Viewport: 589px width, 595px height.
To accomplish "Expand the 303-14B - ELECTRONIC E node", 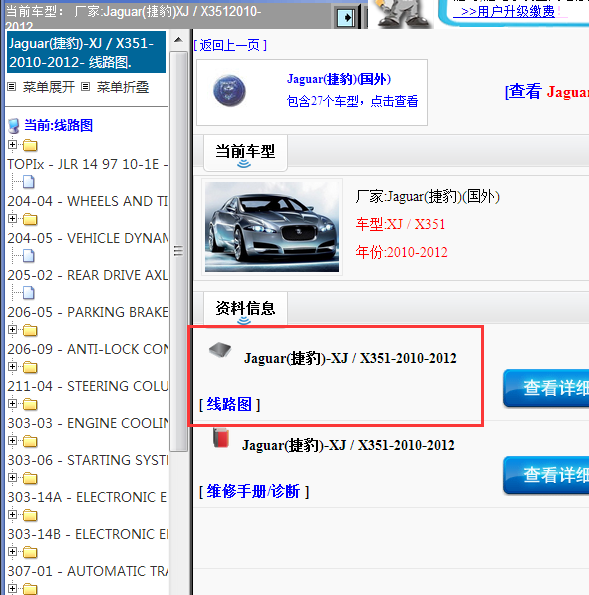I will [x=12, y=515].
